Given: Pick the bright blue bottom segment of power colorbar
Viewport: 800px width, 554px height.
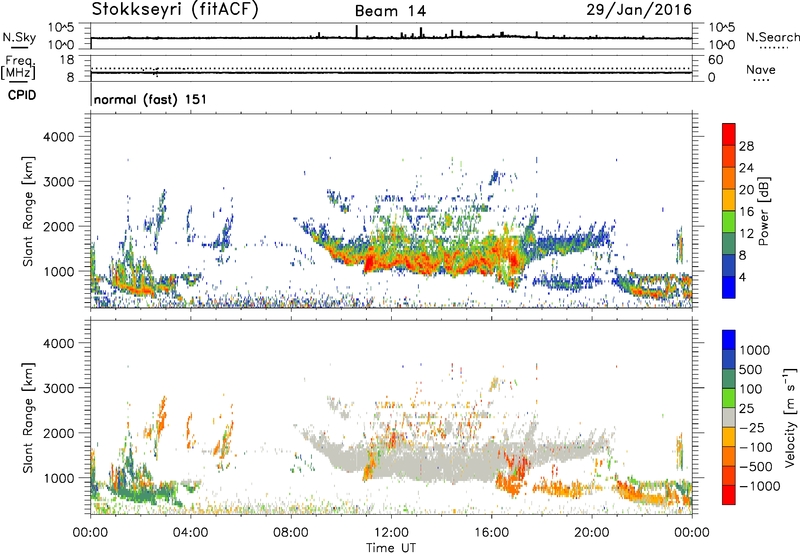Looking at the screenshot, I should click(x=729, y=287).
